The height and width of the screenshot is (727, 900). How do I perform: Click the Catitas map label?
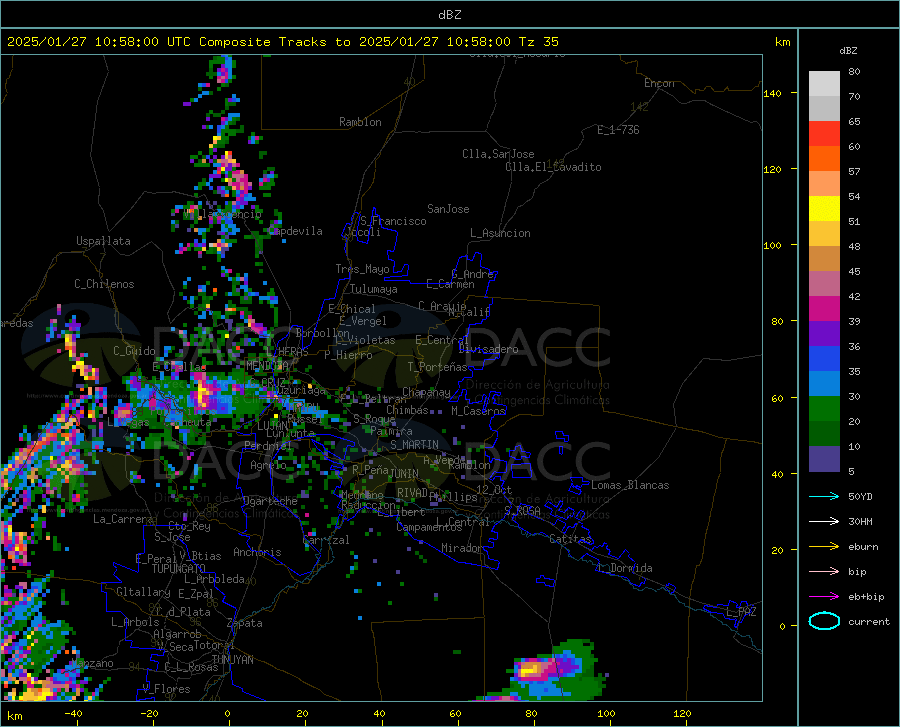tap(571, 539)
